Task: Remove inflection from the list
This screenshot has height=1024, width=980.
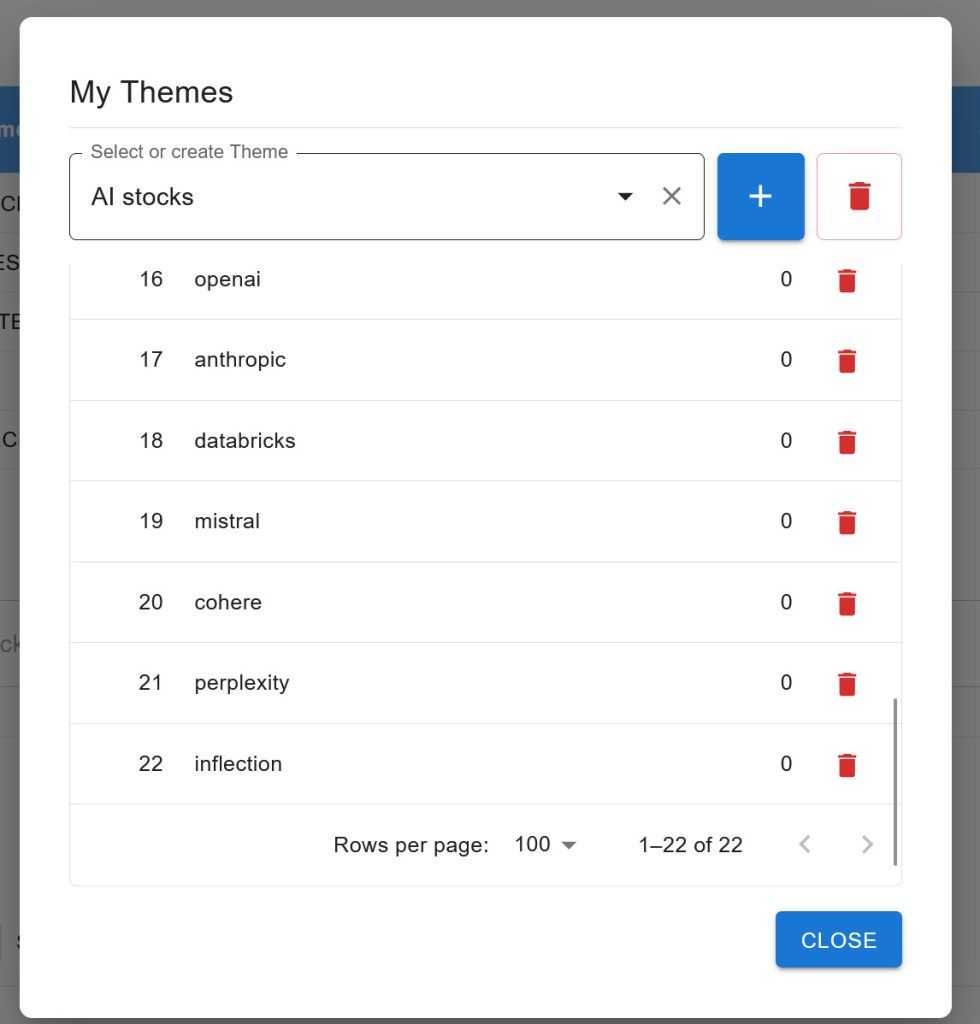Action: 846,765
